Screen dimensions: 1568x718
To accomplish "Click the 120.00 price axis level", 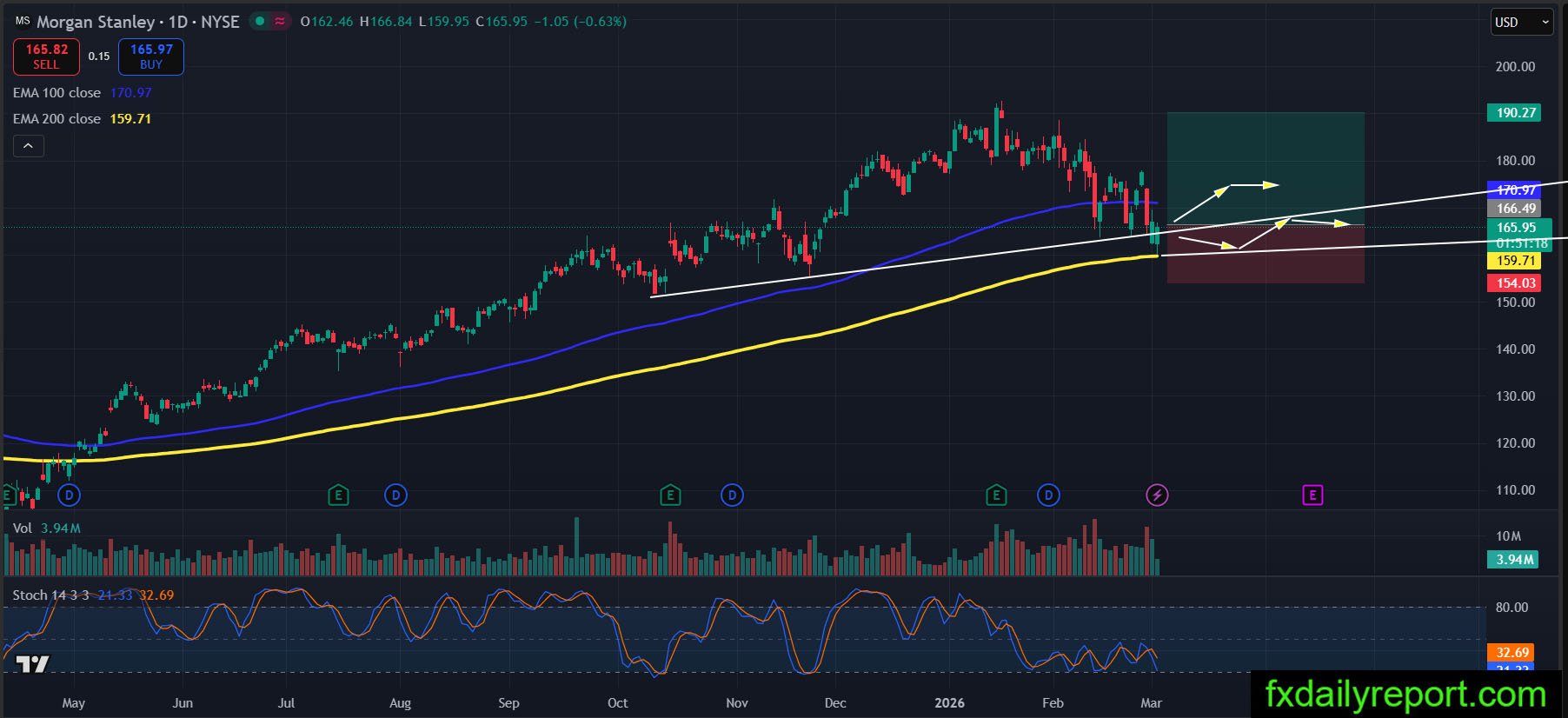I will pos(1515,442).
